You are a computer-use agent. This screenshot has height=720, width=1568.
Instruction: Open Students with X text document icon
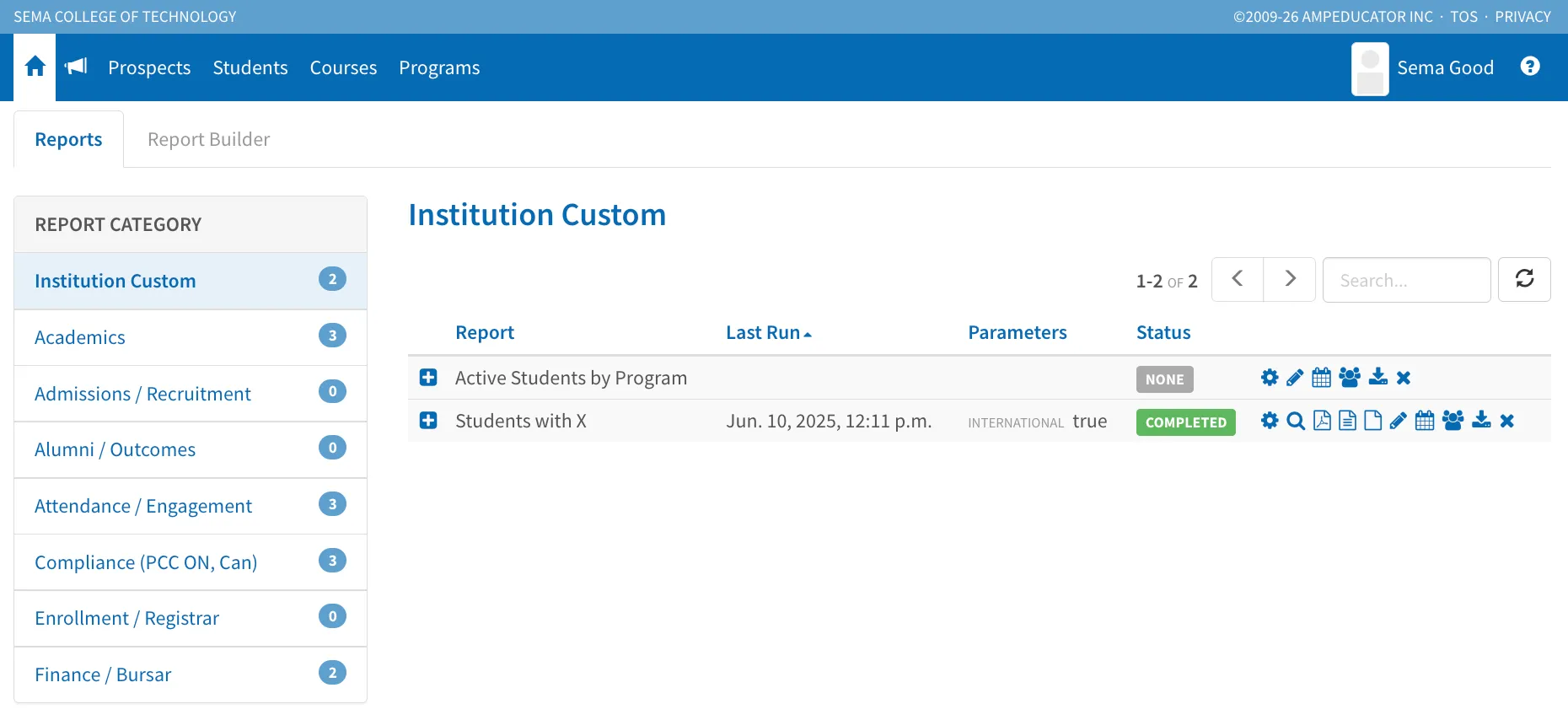click(1348, 420)
